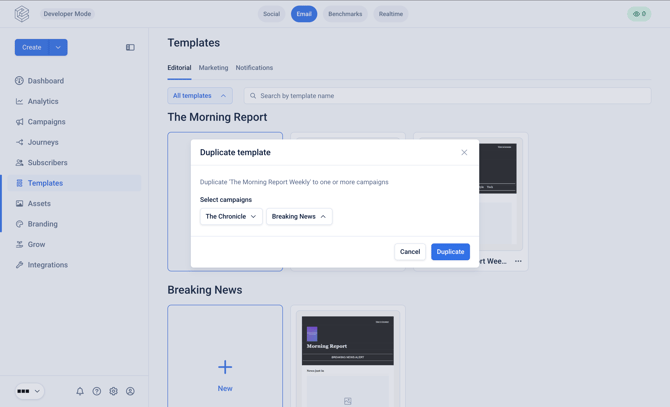This screenshot has width=670, height=407.
Task: Open the help question mark icon
Action: click(x=97, y=391)
